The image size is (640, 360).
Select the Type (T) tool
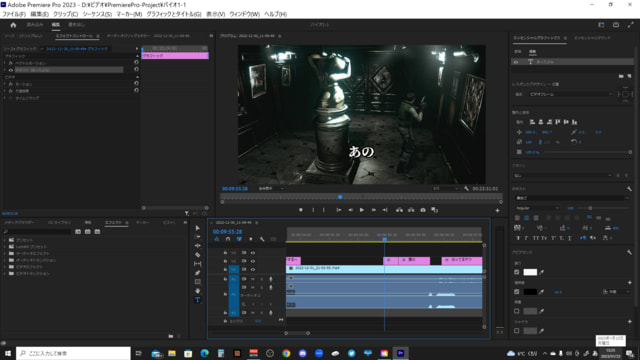[x=198, y=300]
